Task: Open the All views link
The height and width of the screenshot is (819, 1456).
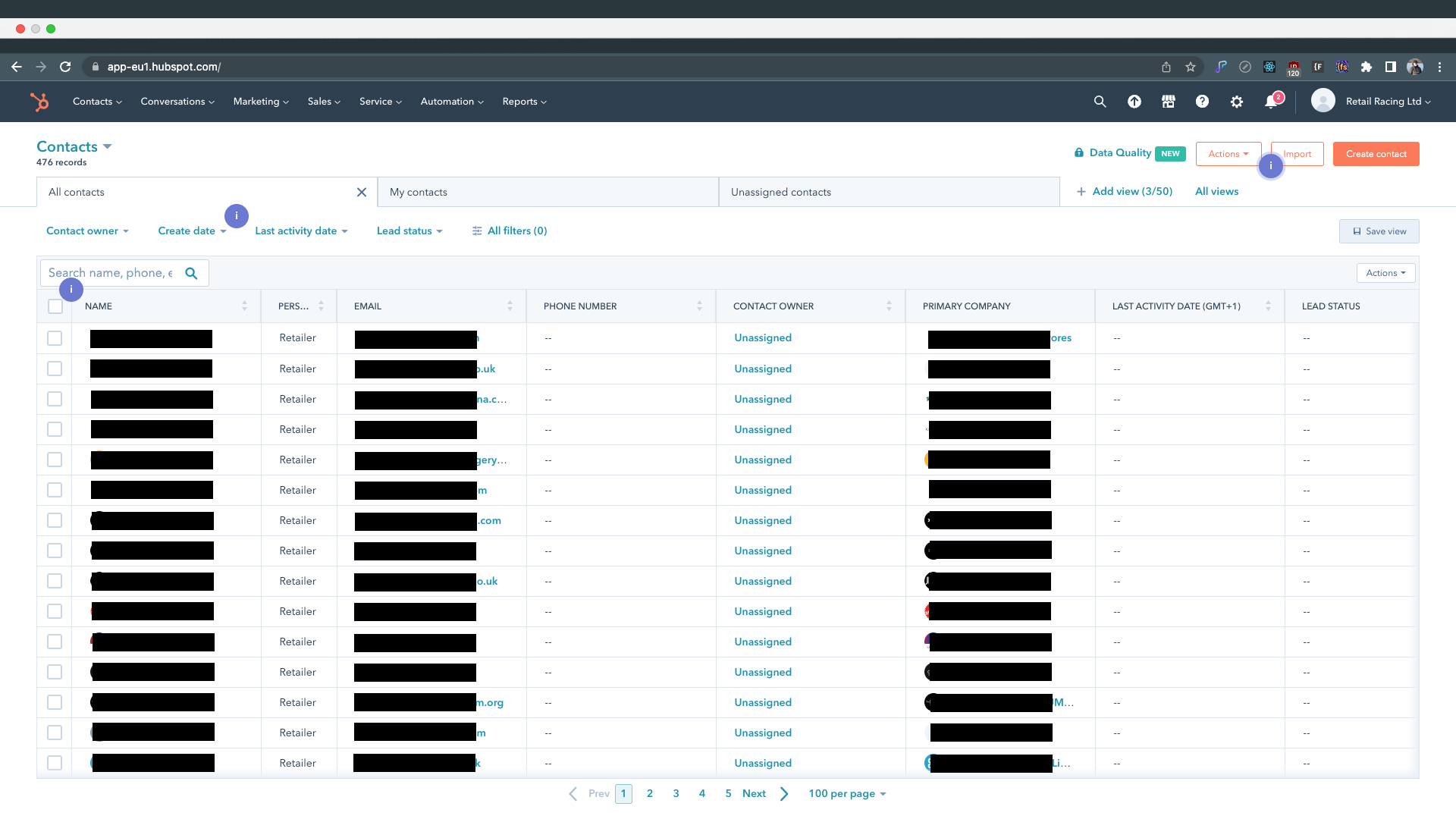Action: (1216, 192)
